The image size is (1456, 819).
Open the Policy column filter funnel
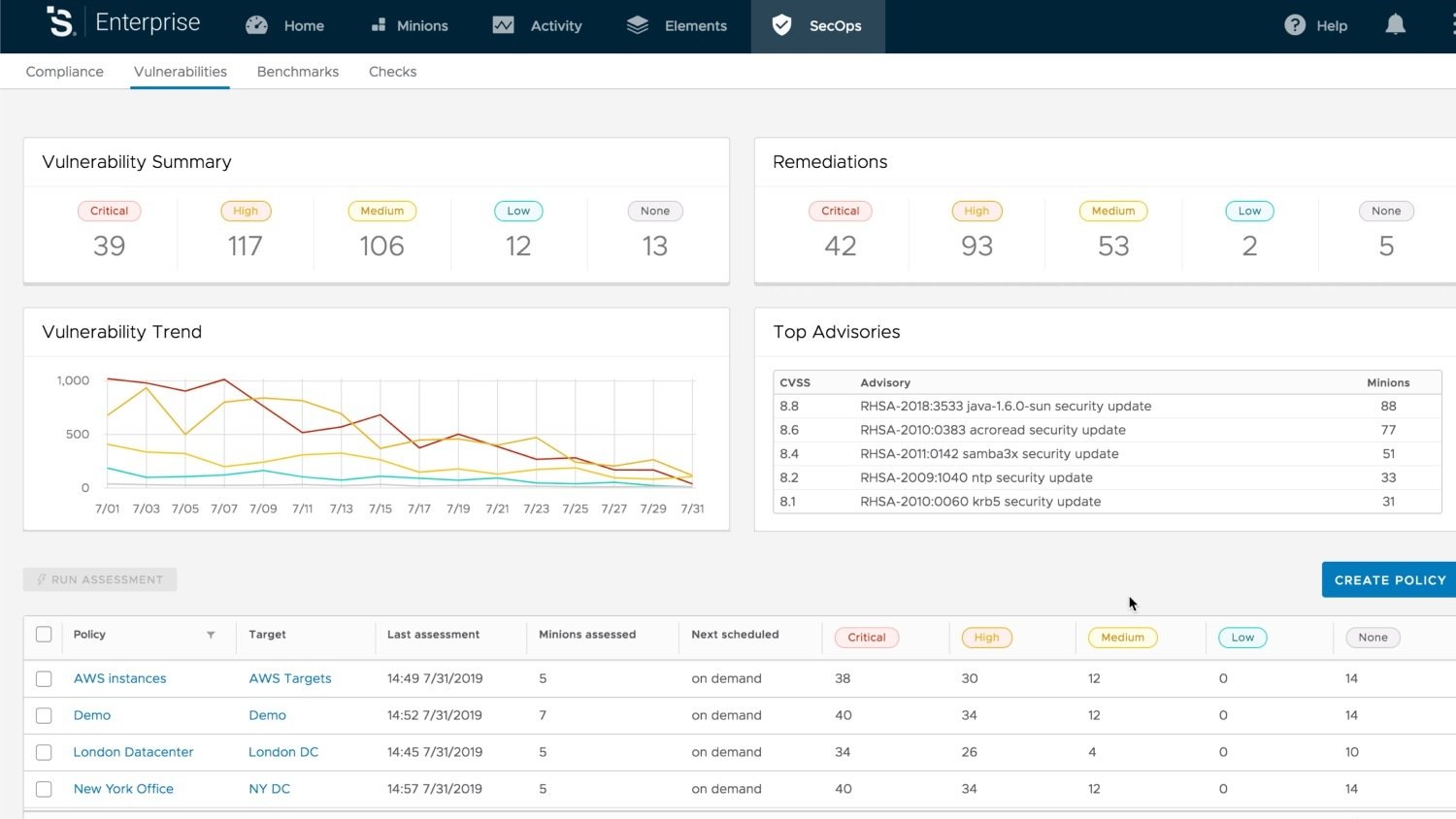pyautogui.click(x=212, y=635)
